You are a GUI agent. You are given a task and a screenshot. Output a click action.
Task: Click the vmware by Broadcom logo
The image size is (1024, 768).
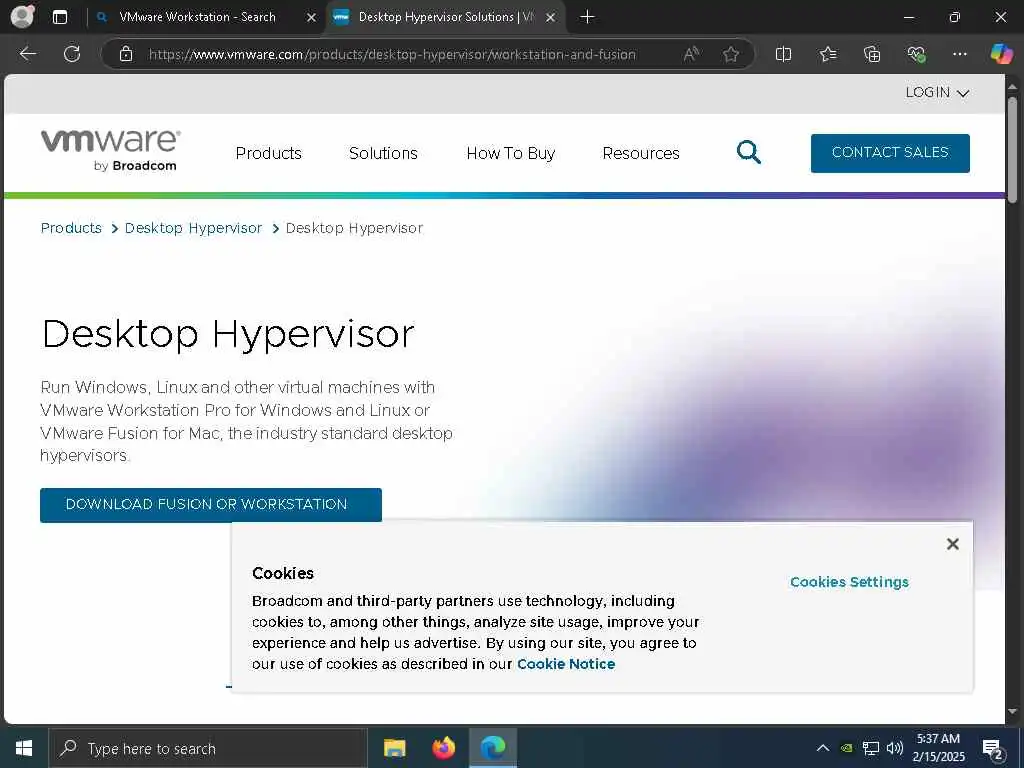110,150
